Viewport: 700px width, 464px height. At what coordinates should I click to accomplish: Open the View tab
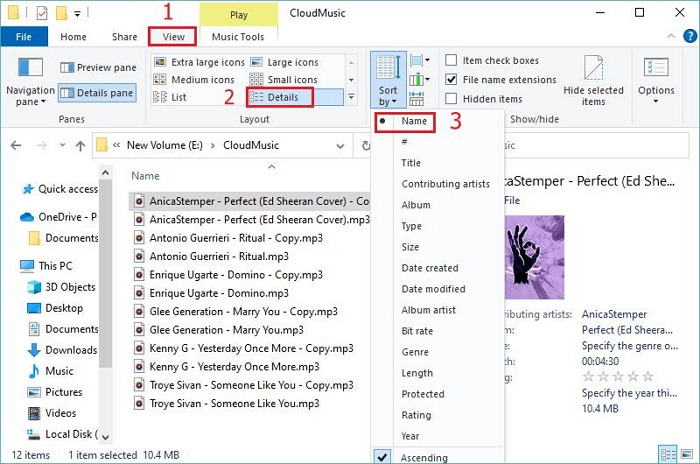pos(173,37)
